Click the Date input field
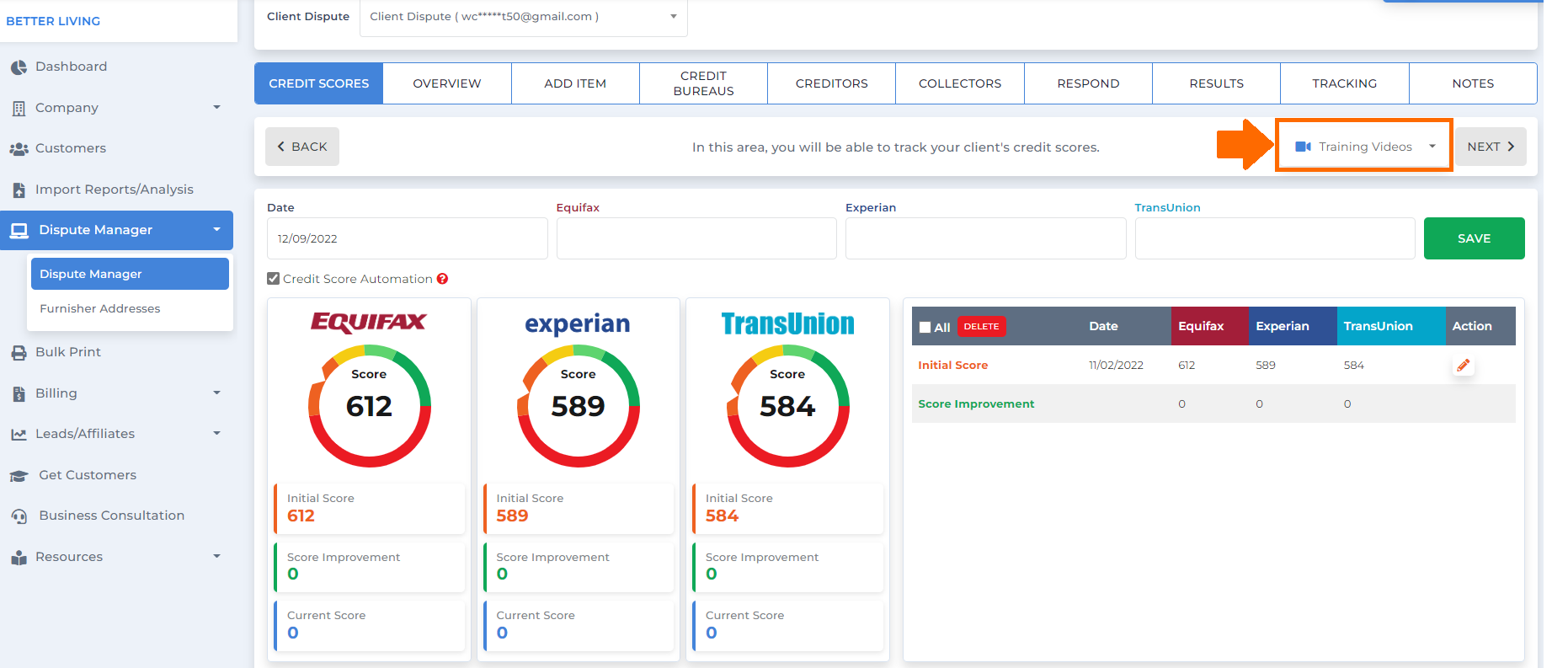The height and width of the screenshot is (668, 1568). pyautogui.click(x=408, y=238)
